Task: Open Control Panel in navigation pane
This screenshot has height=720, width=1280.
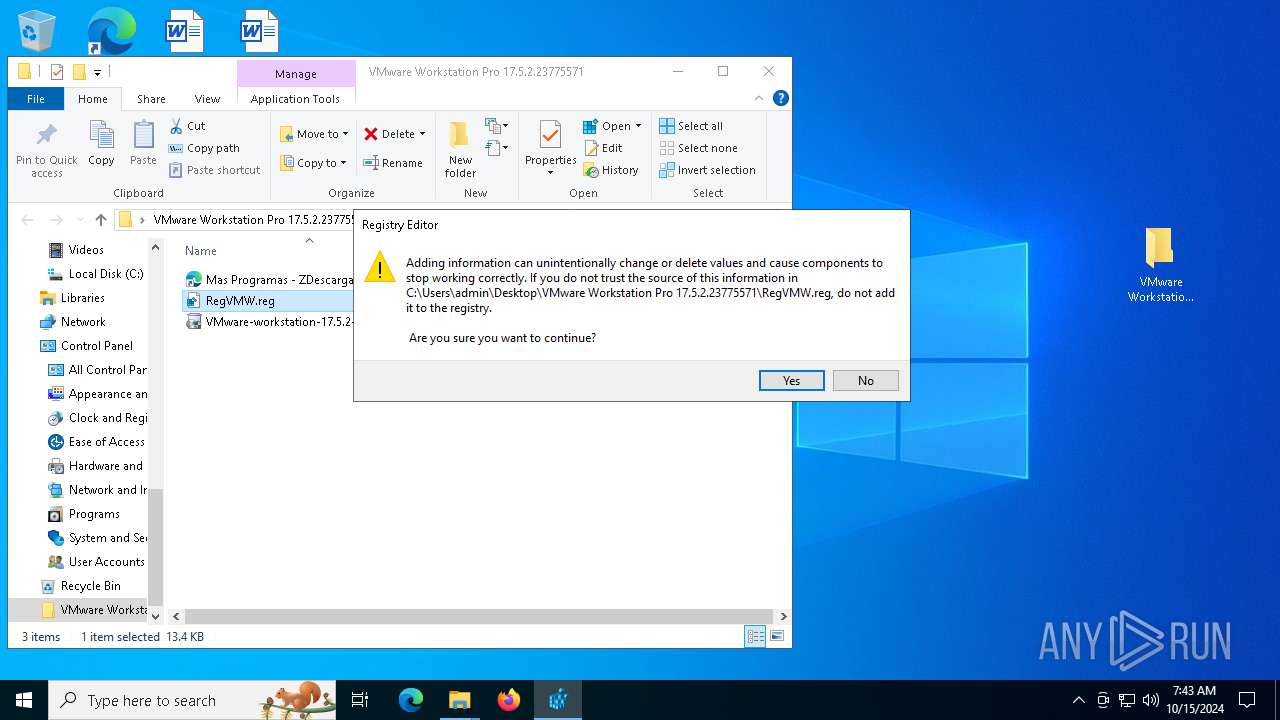Action: 97,346
